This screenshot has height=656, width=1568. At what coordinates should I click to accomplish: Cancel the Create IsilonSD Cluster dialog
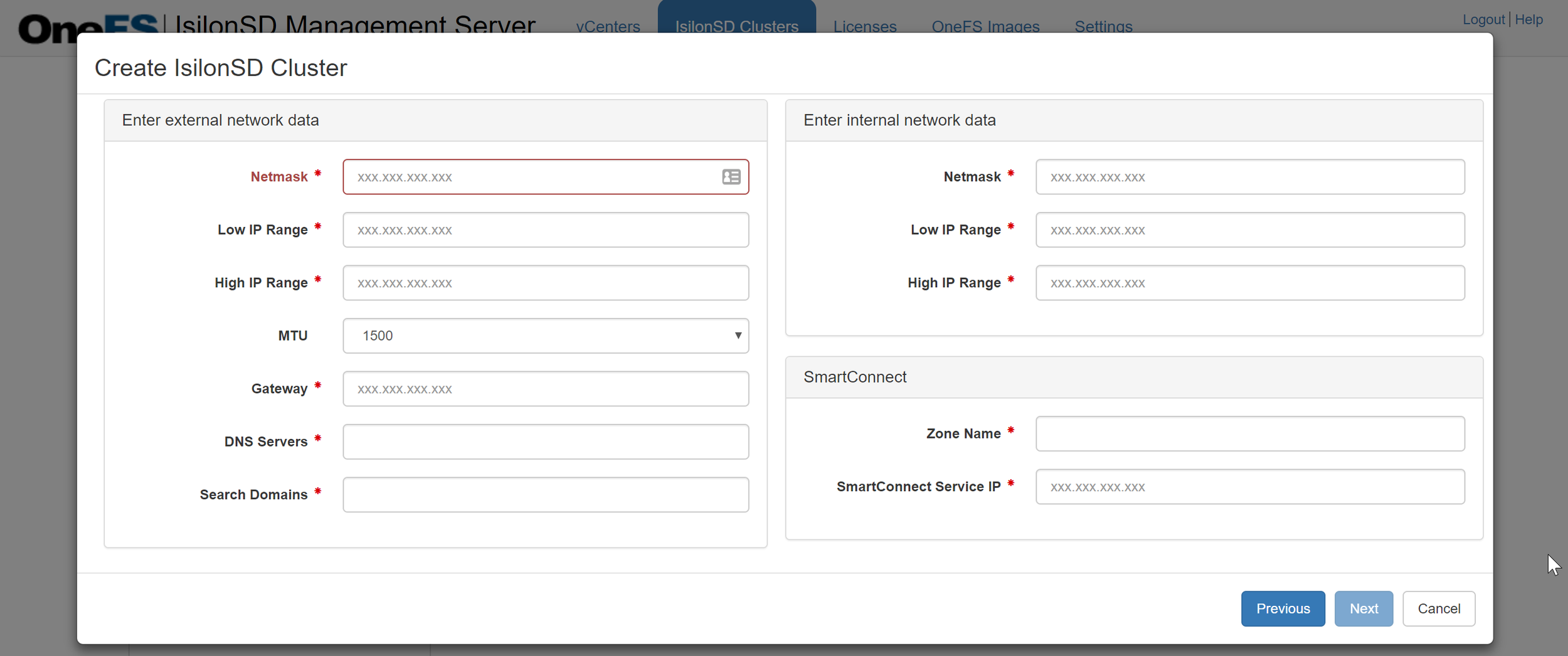1439,608
